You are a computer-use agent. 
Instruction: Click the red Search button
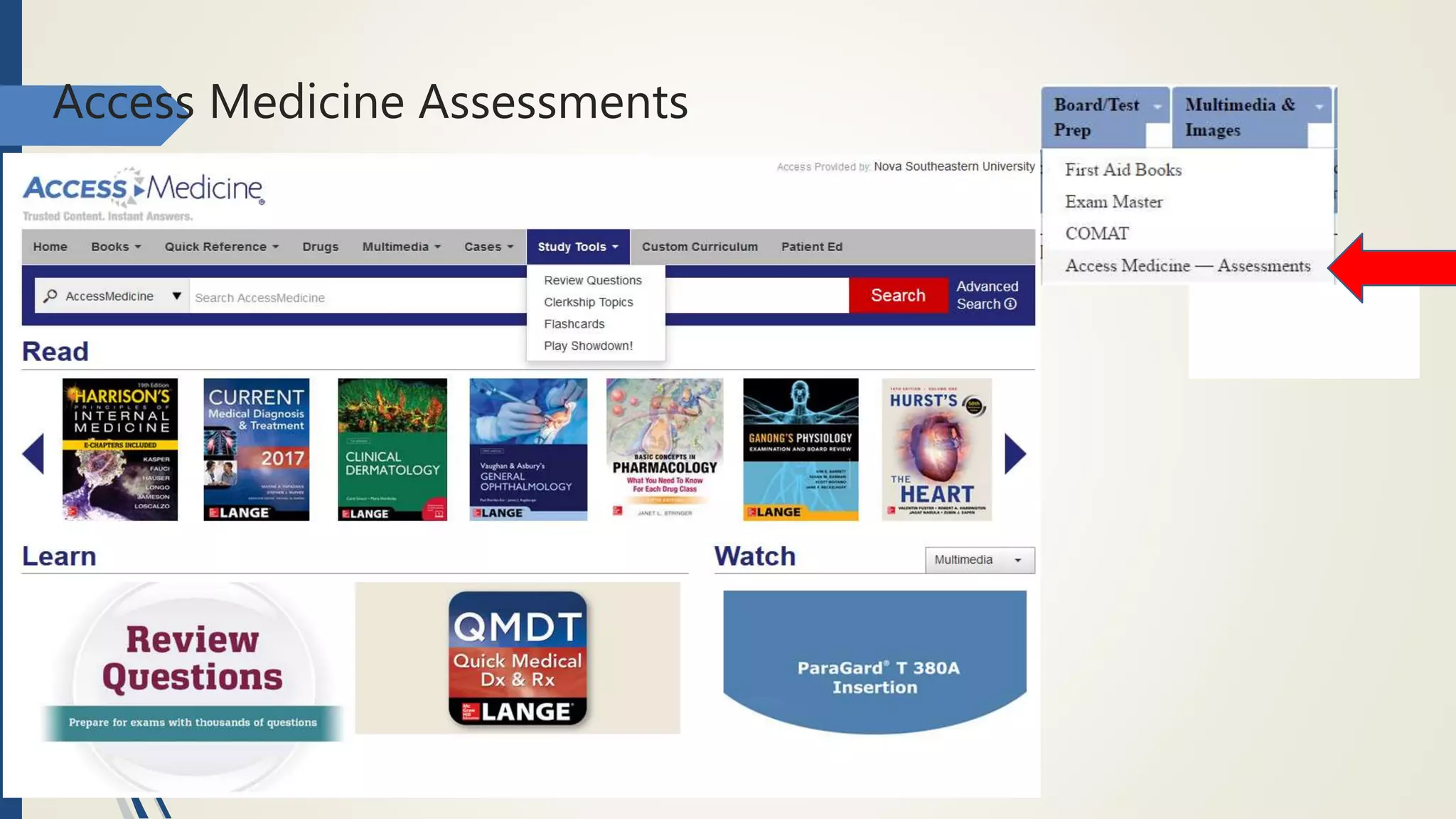click(x=898, y=295)
